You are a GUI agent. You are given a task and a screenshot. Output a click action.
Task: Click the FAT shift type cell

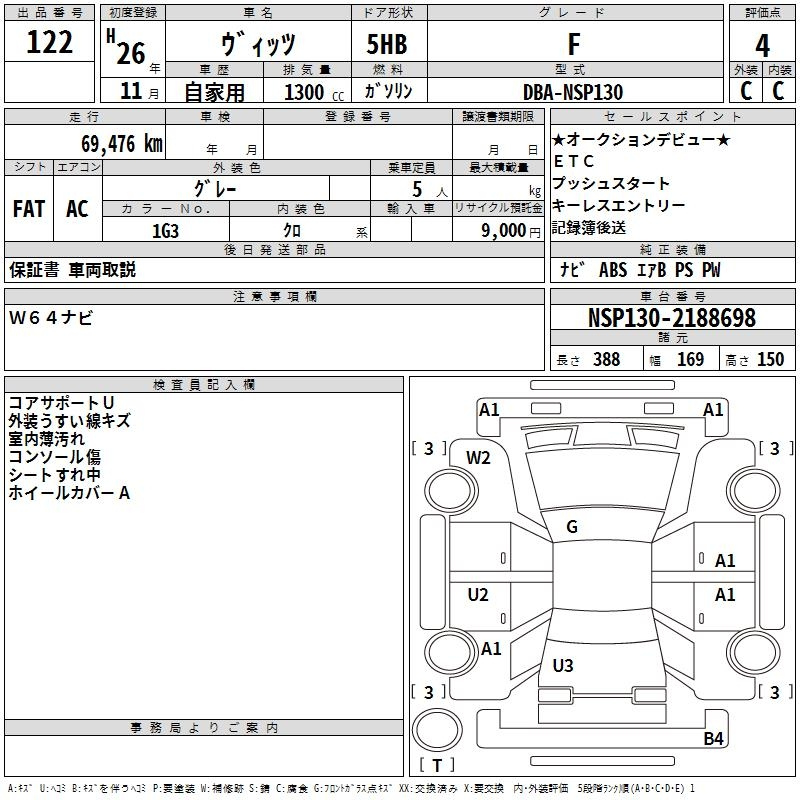pyautogui.click(x=29, y=209)
